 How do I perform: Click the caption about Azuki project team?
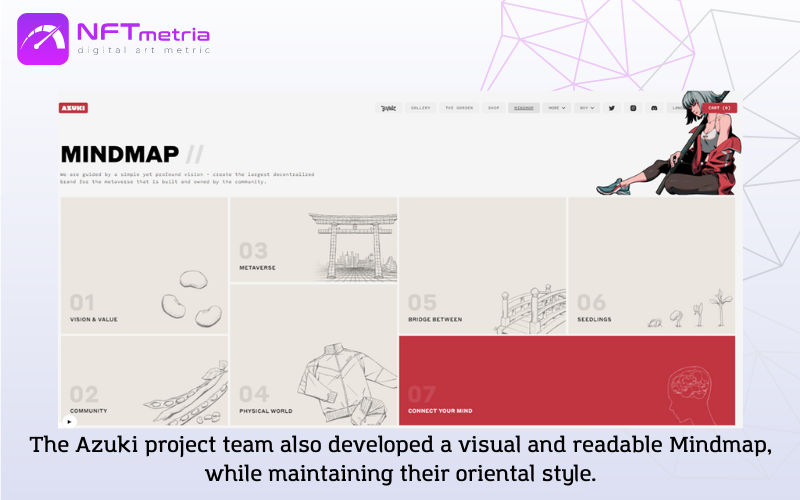point(401,459)
